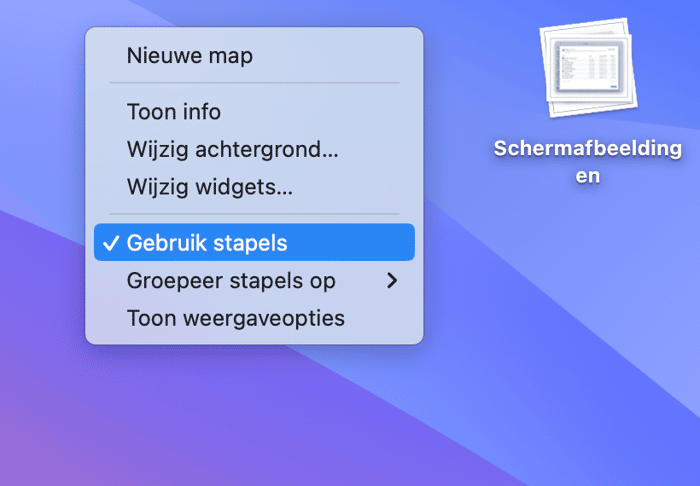The width and height of the screenshot is (700, 486).
Task: Click the 'en' second line of stack label
Action: coord(588,176)
